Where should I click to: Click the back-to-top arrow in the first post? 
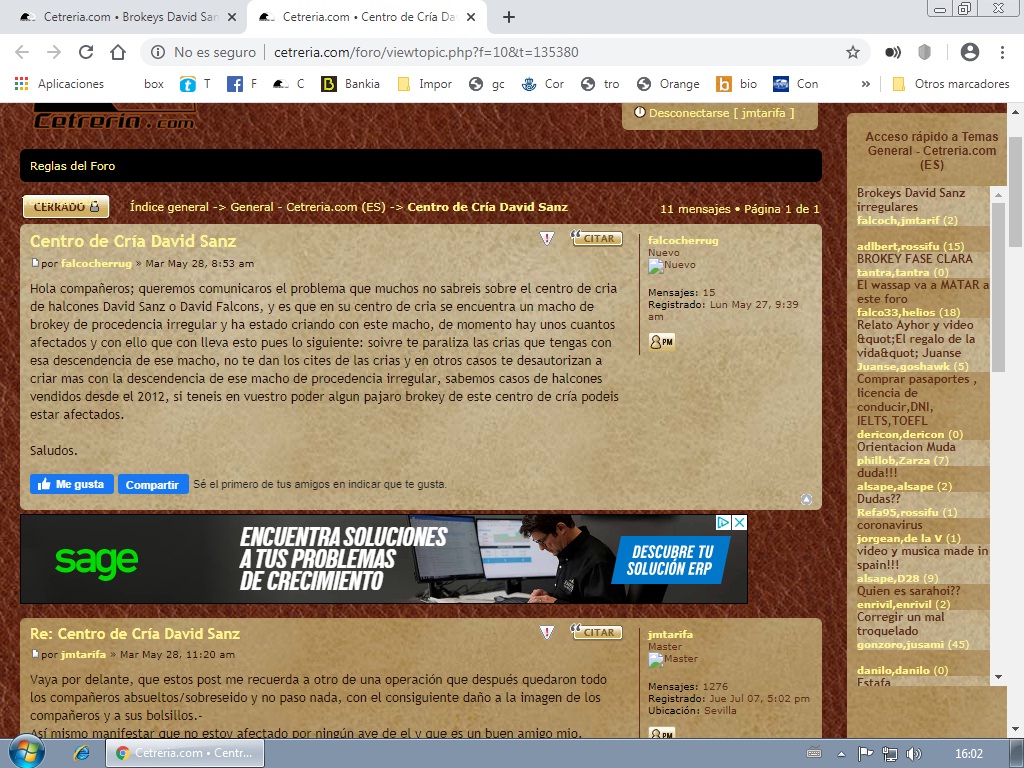(806, 499)
